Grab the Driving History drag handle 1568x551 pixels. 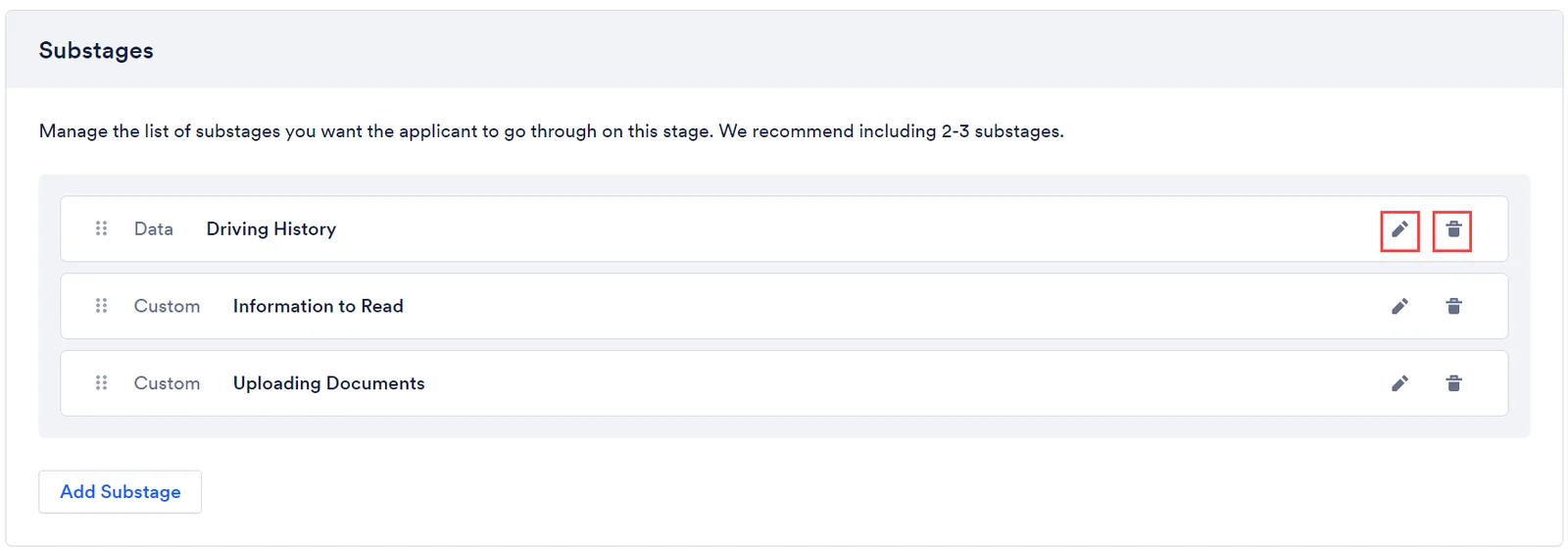point(101,228)
